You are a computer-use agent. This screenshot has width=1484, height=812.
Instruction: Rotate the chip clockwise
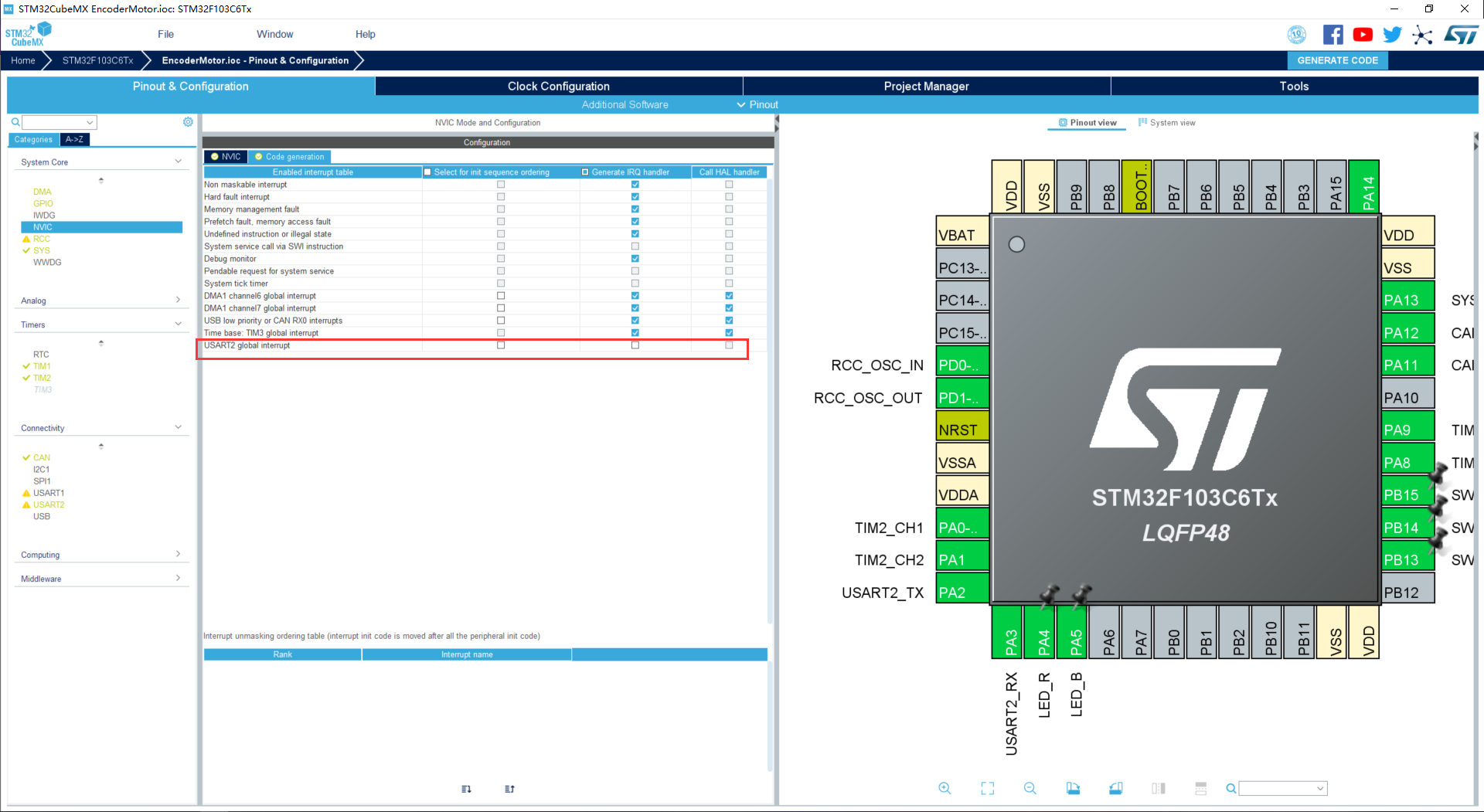[1073, 788]
